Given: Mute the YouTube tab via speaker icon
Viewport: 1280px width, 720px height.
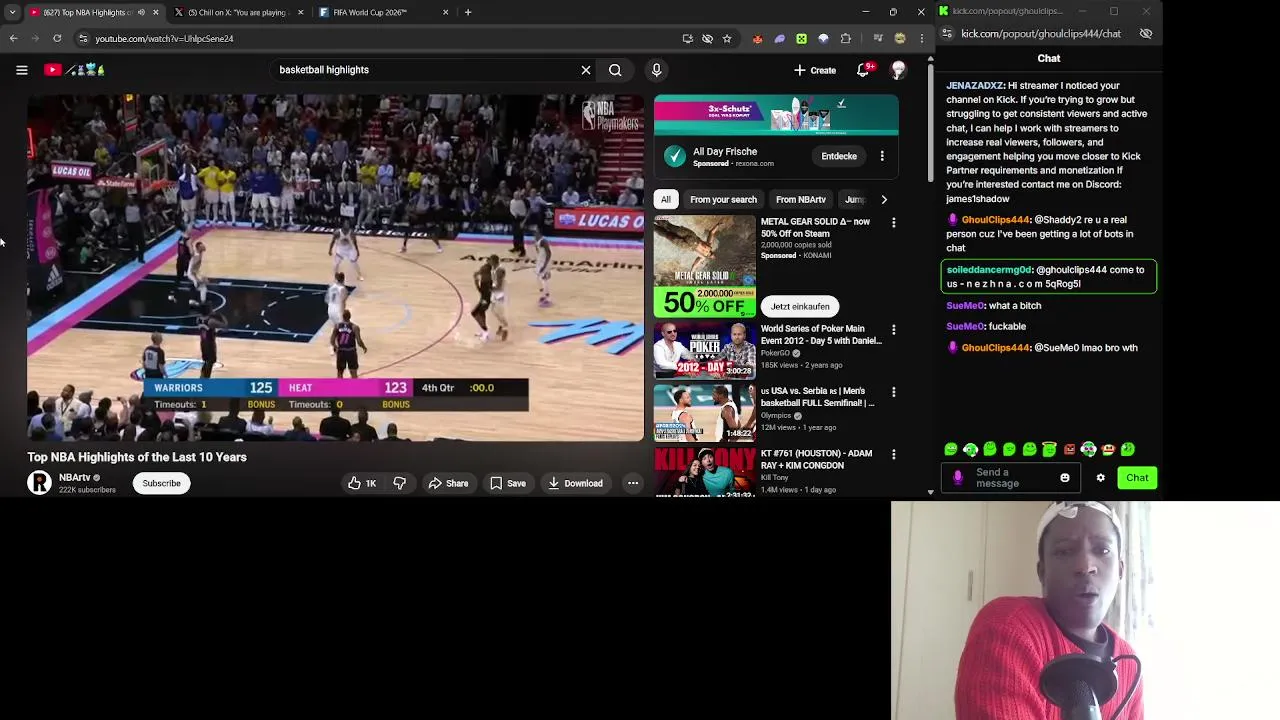Looking at the screenshot, I should pos(141,12).
